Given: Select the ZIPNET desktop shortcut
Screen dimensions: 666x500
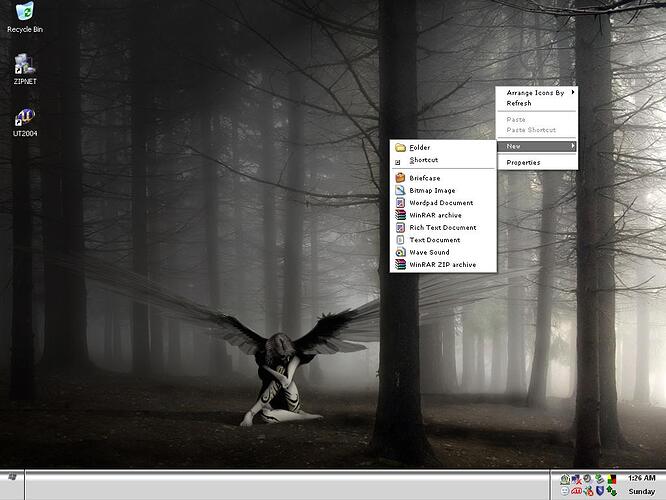Looking at the screenshot, I should coord(24,64).
